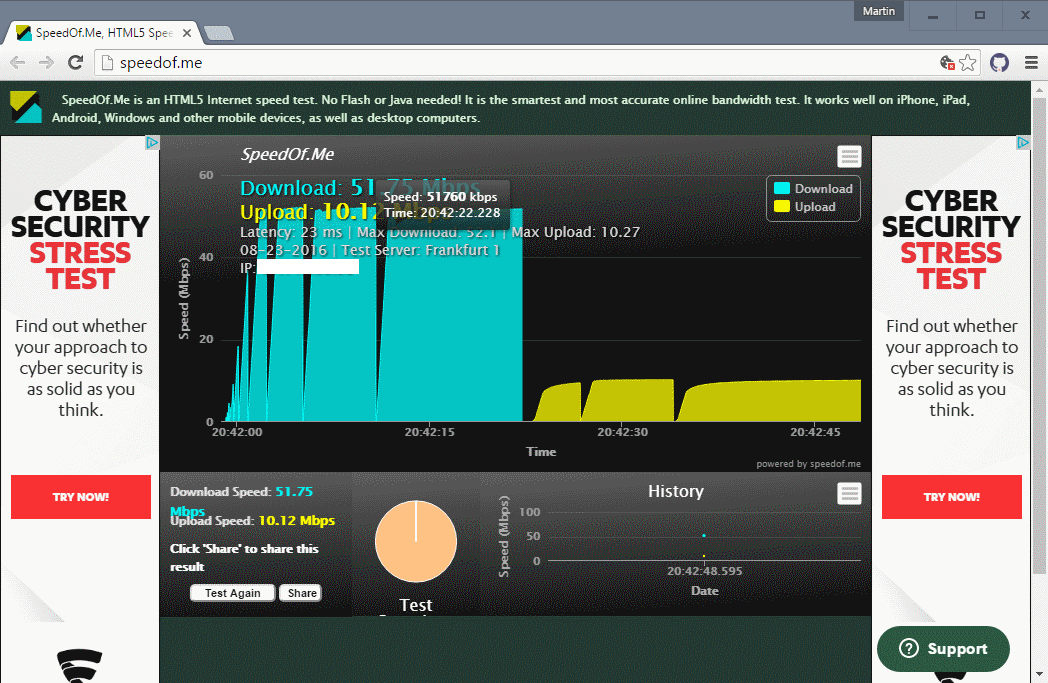Click the SpeedOf.Me chart title
Viewport: 1048px width, 683px height.
click(287, 154)
